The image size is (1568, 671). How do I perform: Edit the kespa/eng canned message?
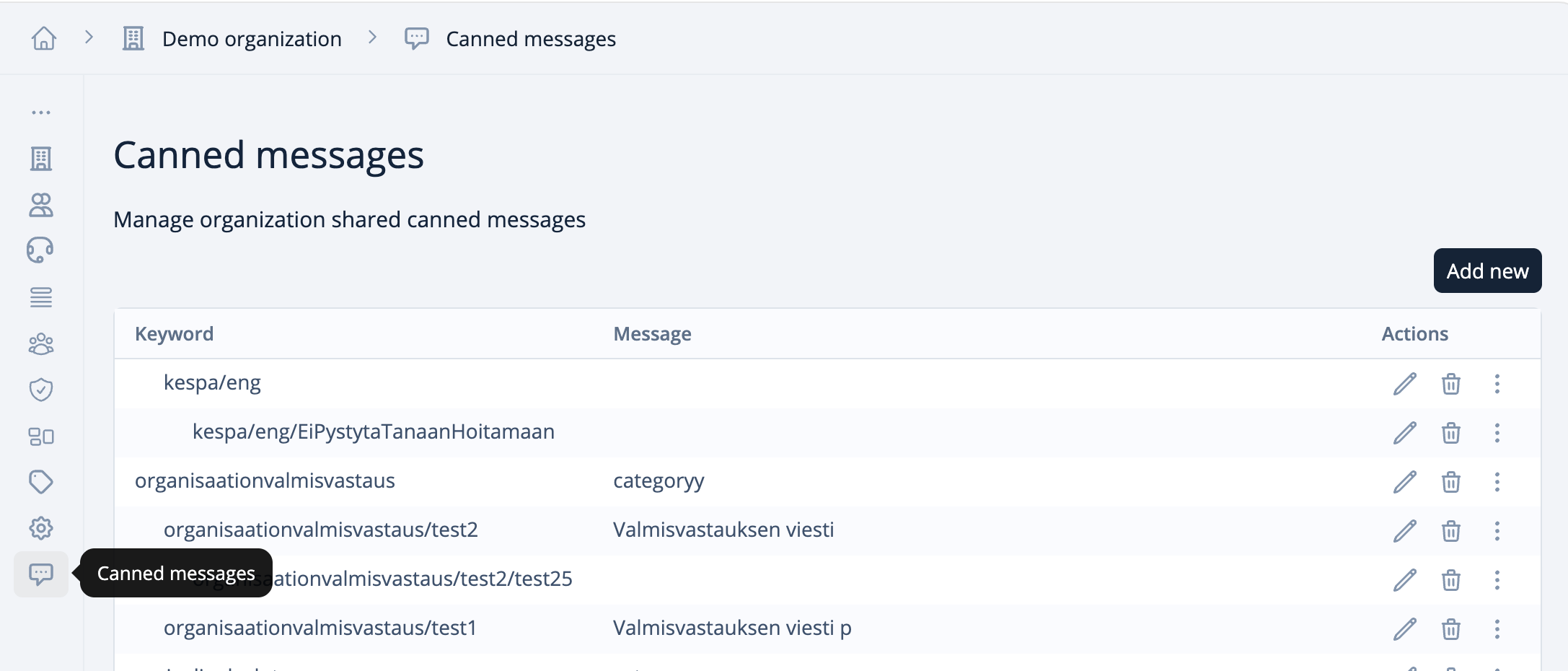(1404, 384)
